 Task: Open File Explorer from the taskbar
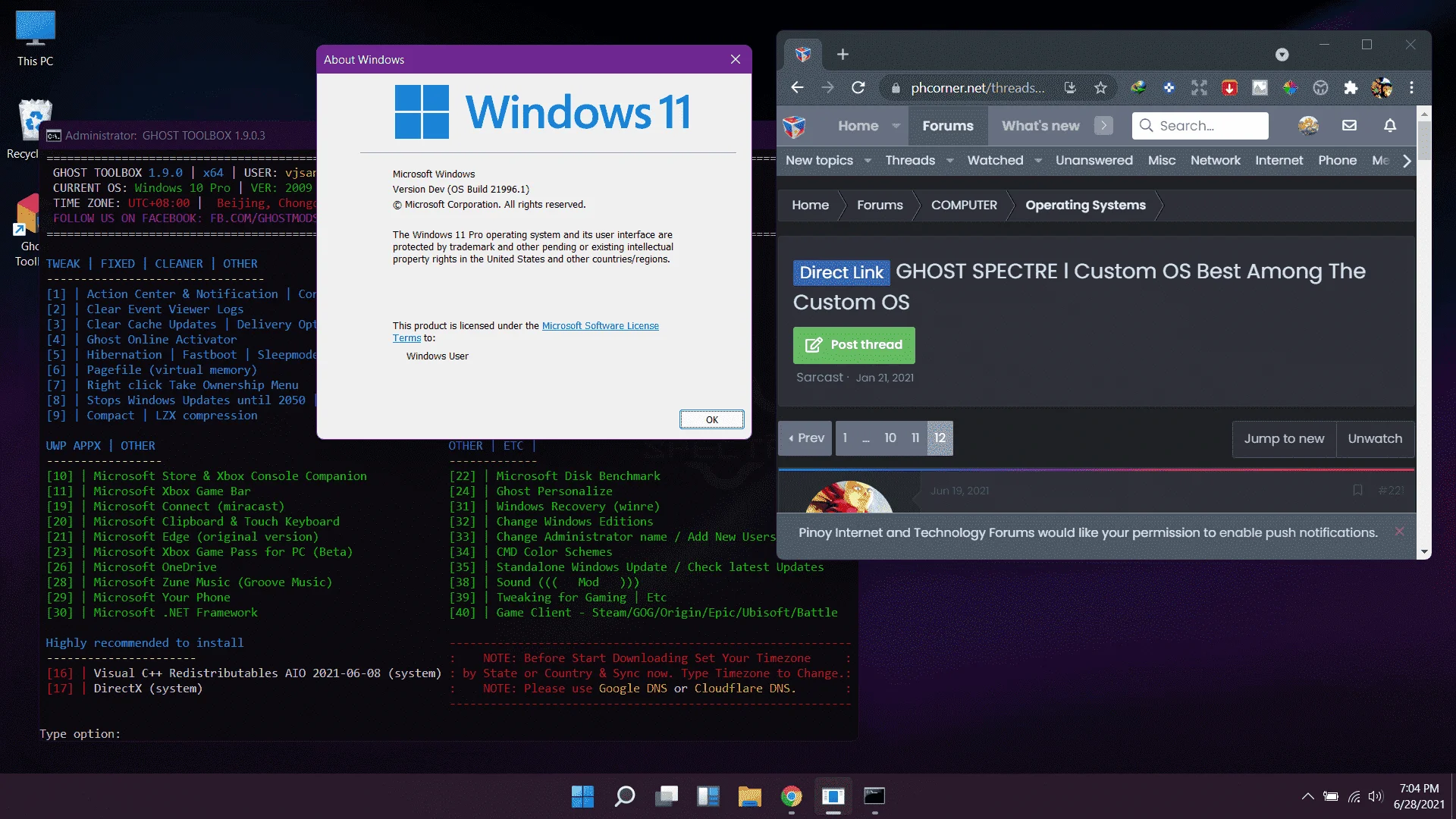[749, 796]
